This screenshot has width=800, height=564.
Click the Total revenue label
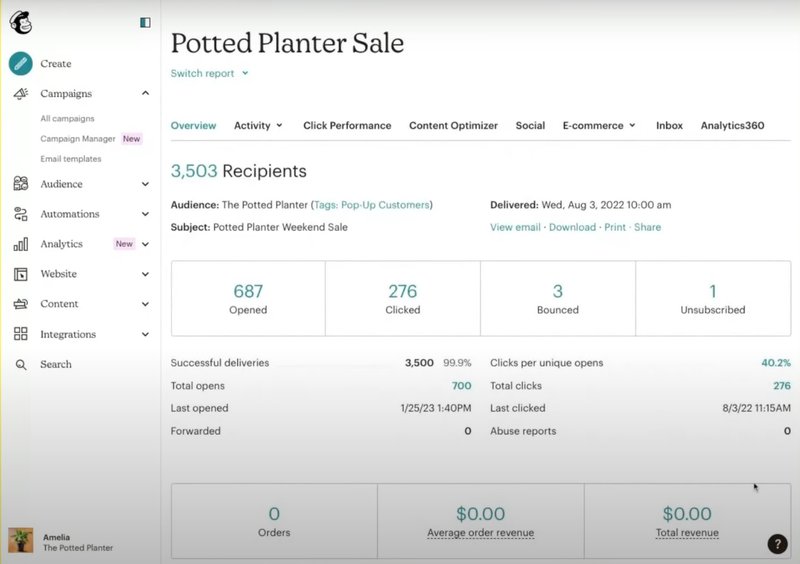pyautogui.click(x=687, y=532)
